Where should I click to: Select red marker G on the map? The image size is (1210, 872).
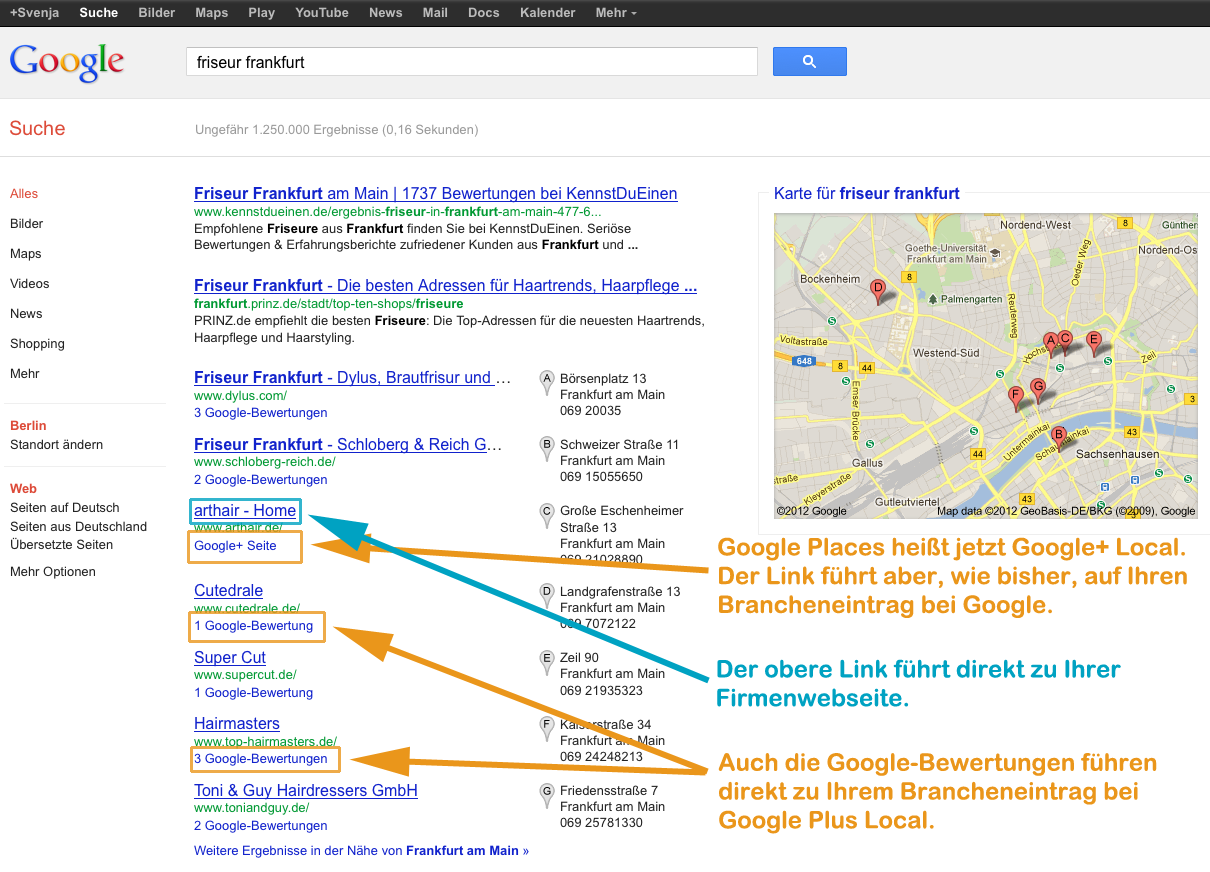1038,390
